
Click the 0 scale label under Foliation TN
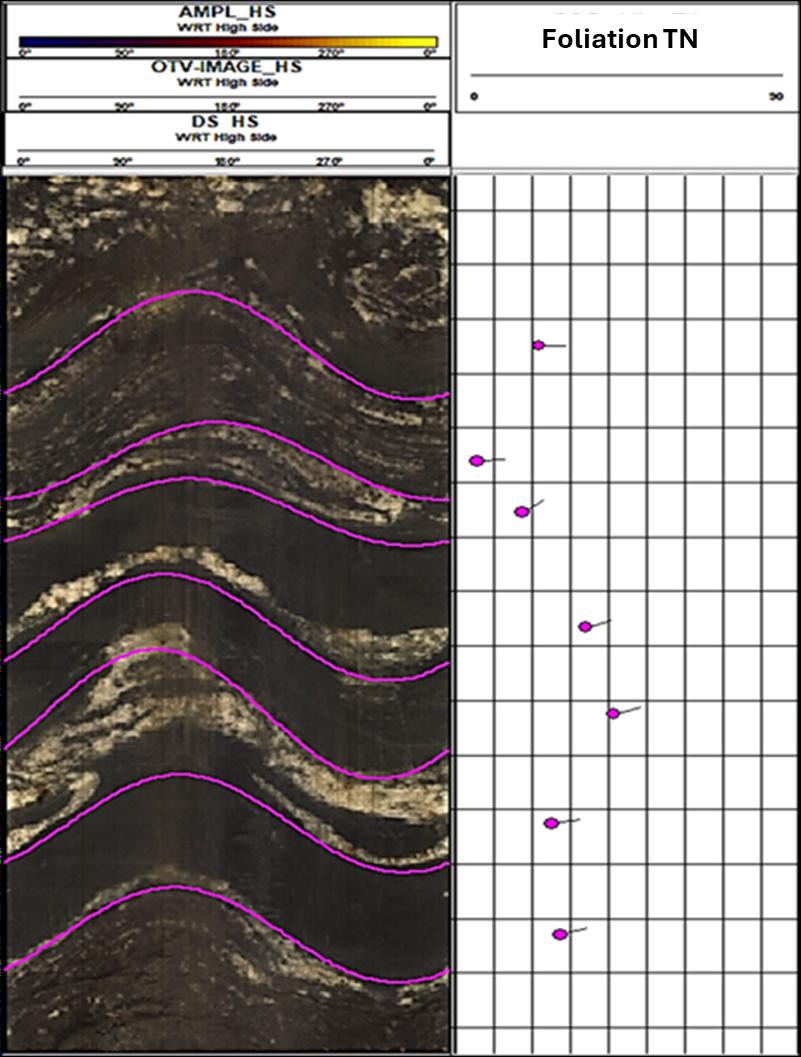pyautogui.click(x=474, y=96)
